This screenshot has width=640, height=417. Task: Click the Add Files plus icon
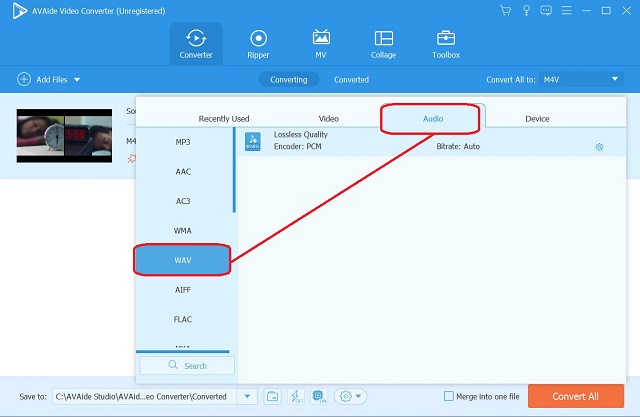[24, 79]
